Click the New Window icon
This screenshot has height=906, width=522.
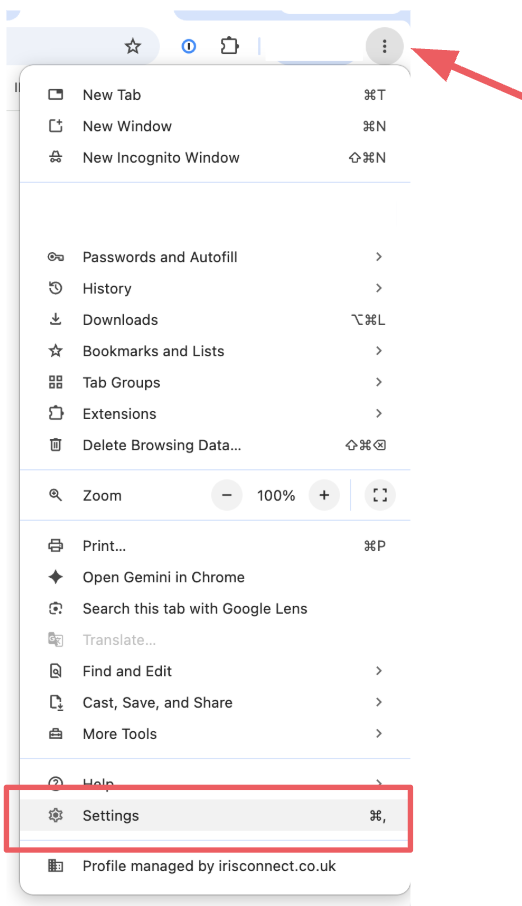pyautogui.click(x=55, y=126)
